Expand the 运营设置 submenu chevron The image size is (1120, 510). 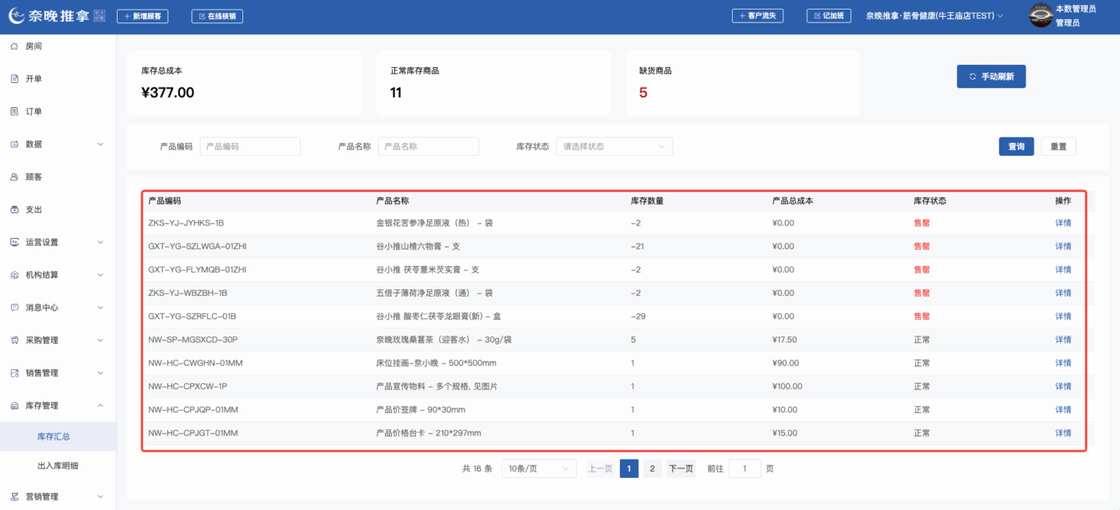click(x=100, y=242)
